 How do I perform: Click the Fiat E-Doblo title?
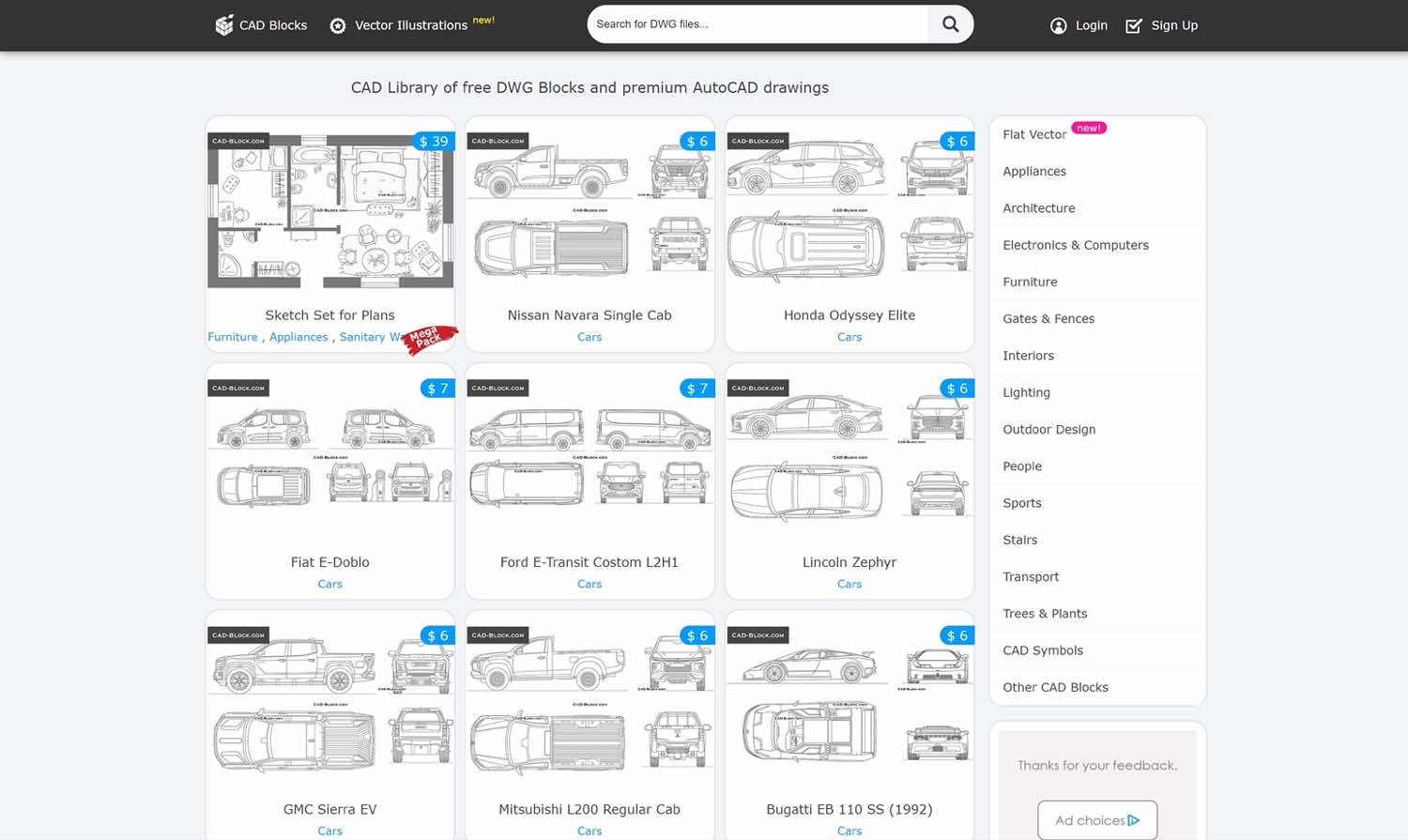[x=329, y=562]
